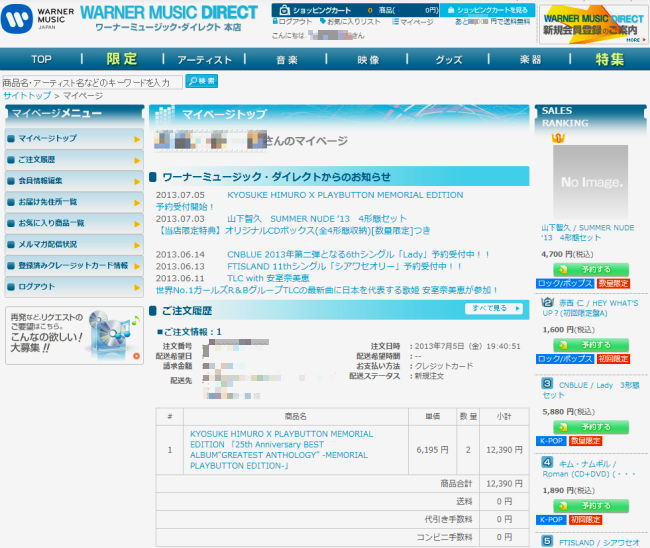Open the 特集 navigation tab
The height and width of the screenshot is (548, 650).
tap(609, 59)
